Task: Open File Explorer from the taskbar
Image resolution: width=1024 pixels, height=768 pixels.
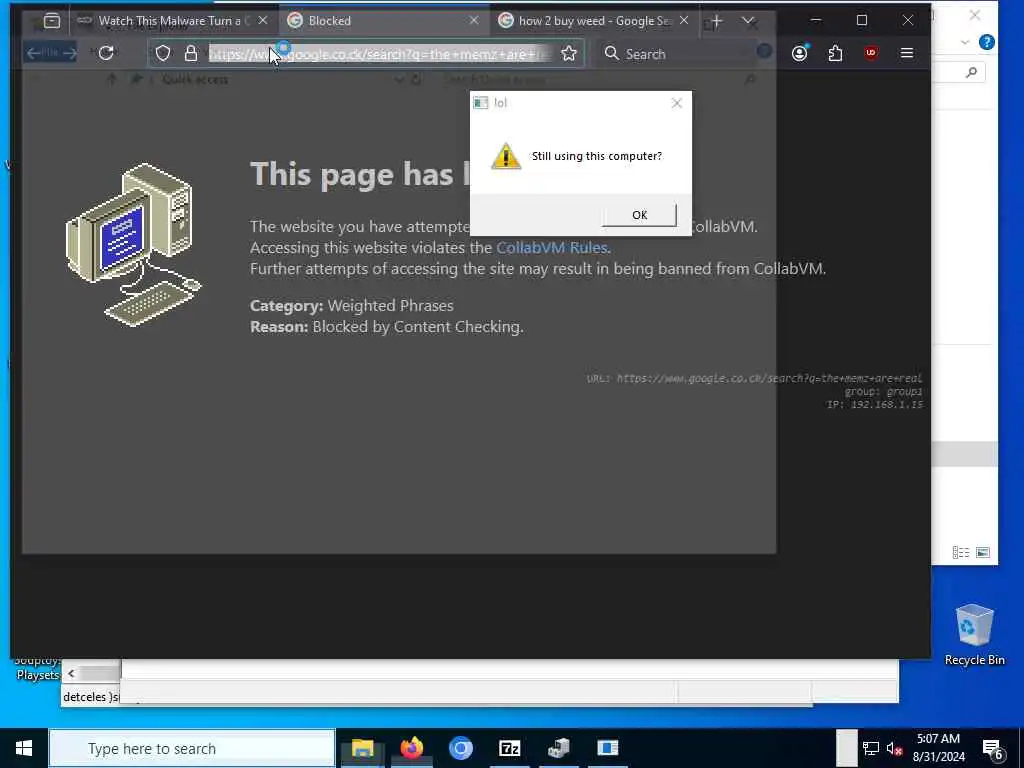Action: (x=362, y=748)
